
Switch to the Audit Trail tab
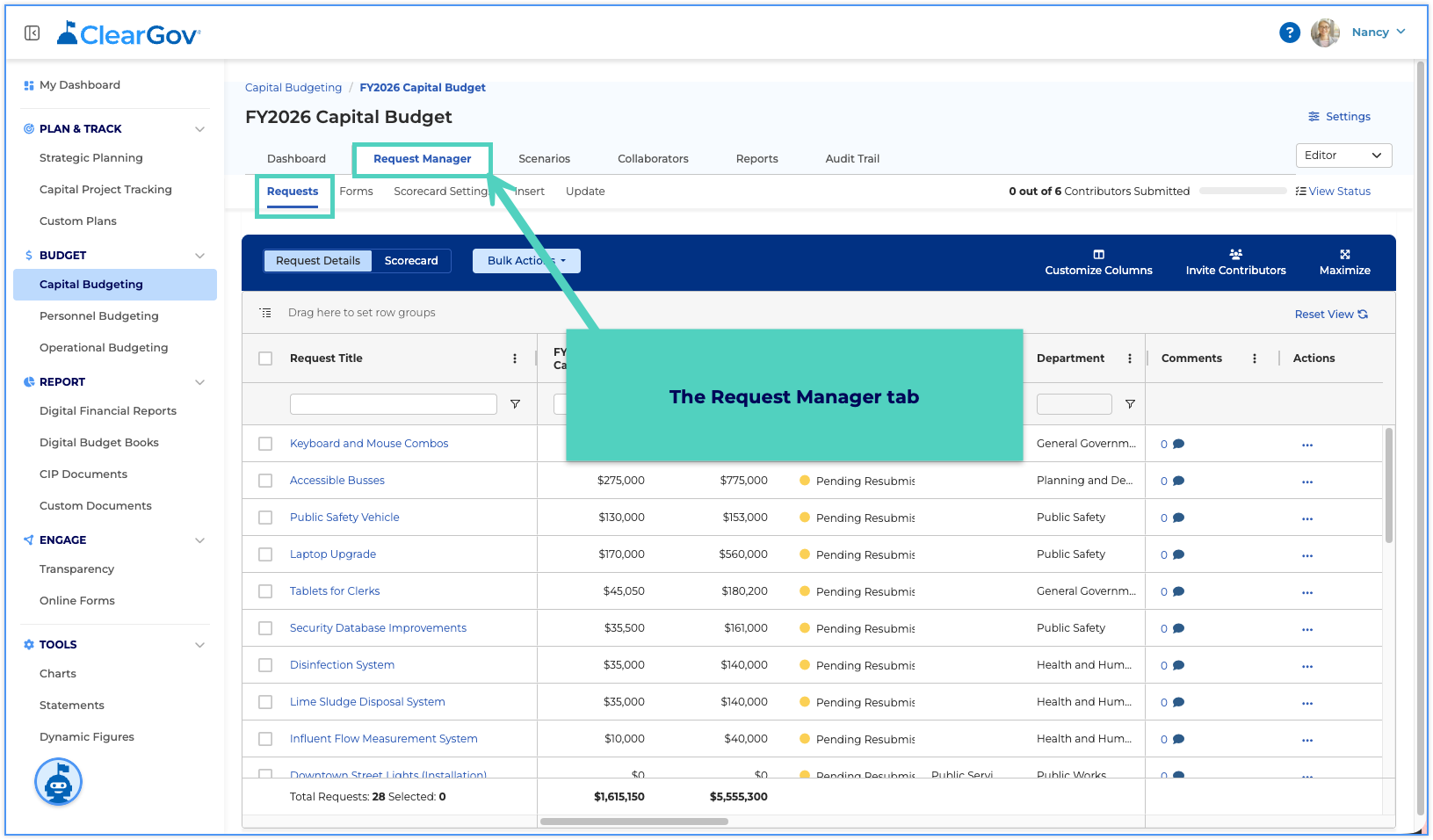(852, 159)
